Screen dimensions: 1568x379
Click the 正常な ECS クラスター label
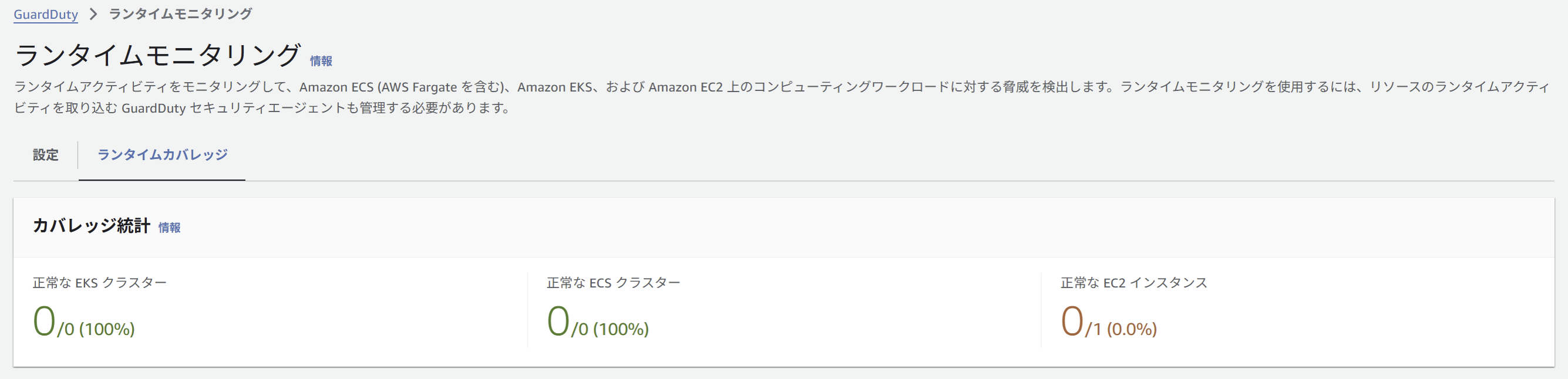(x=614, y=283)
